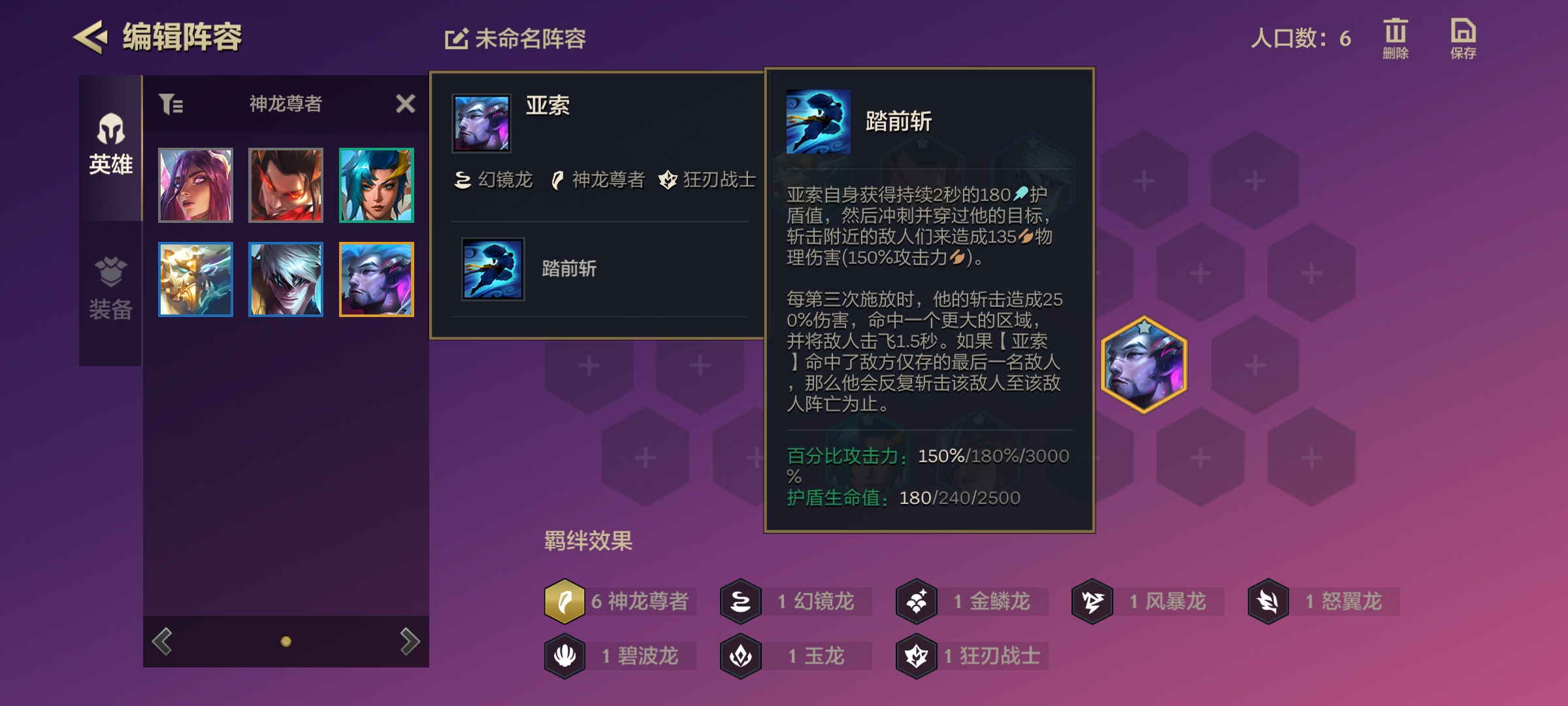This screenshot has height=706, width=1568.
Task: Select the red-eyed hero portrait
Action: 286,185
